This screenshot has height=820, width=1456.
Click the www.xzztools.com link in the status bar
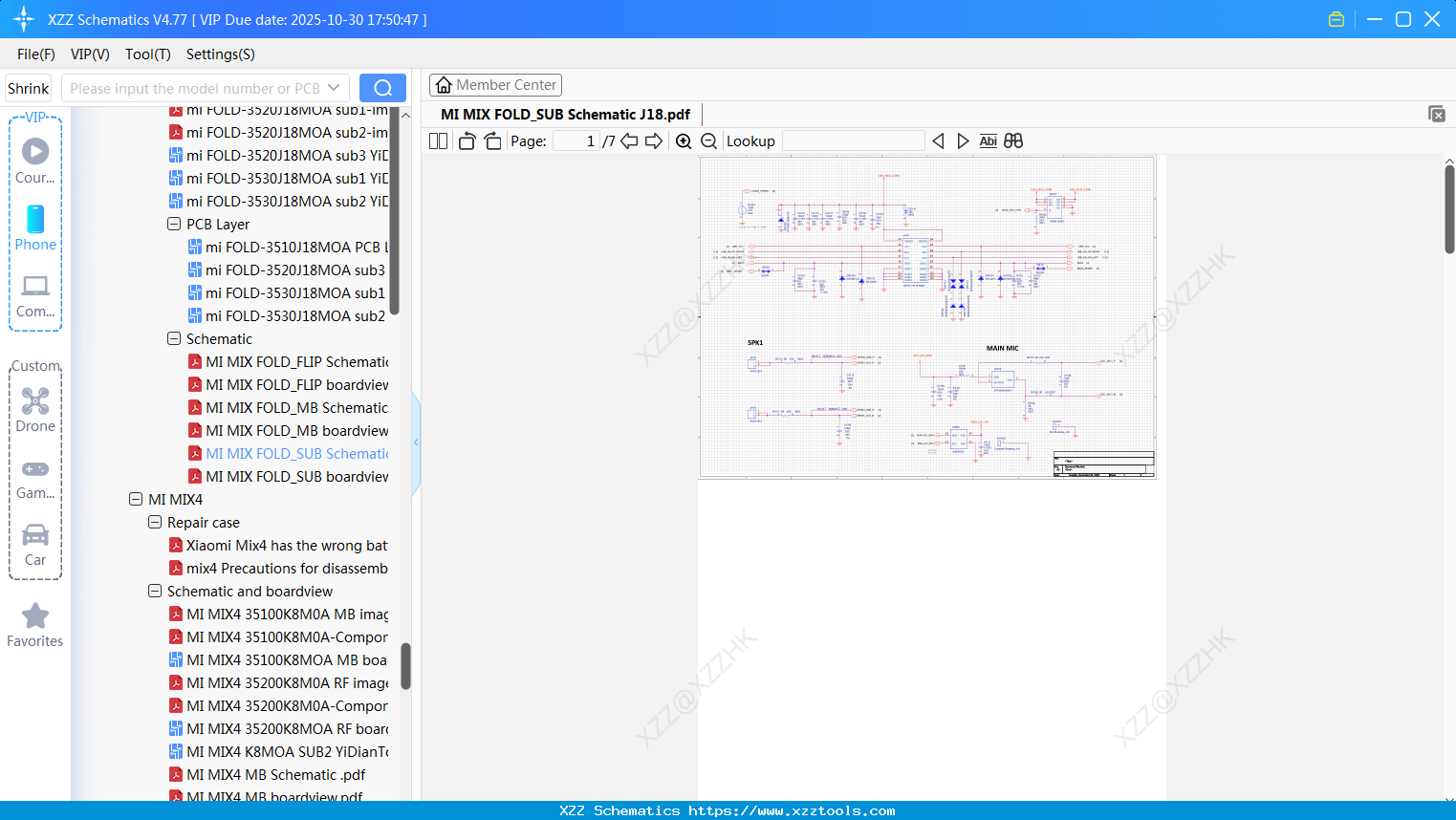792,810
